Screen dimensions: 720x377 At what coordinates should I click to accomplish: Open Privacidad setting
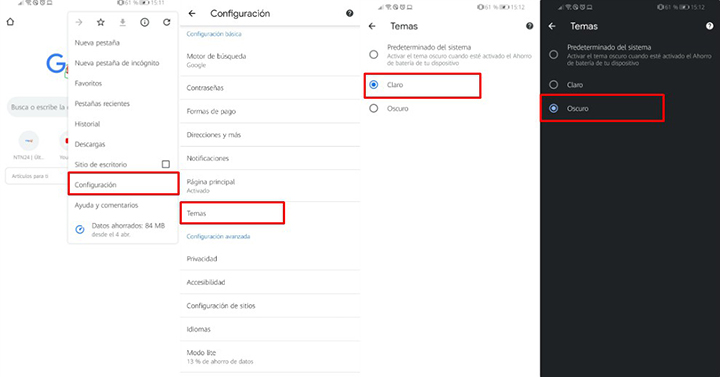[x=270, y=259]
